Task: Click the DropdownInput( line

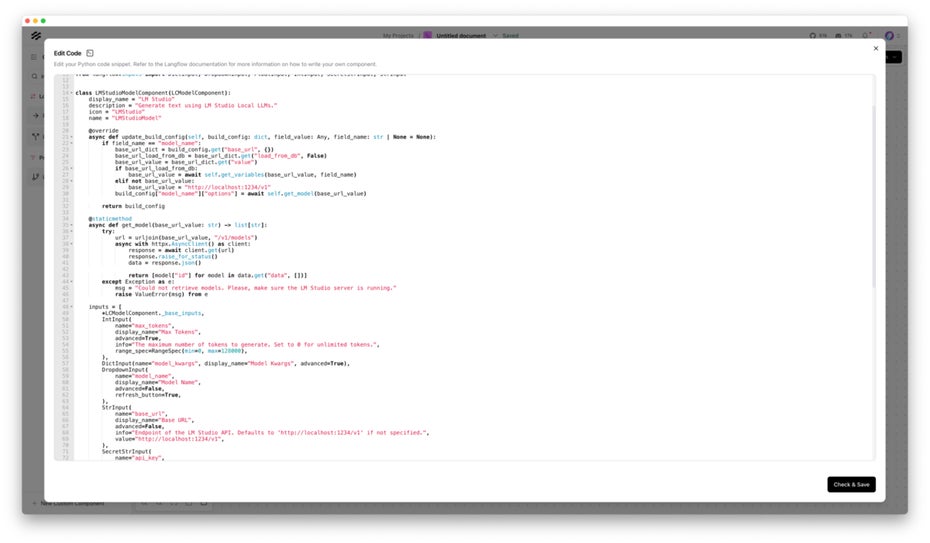Action: click(125, 370)
